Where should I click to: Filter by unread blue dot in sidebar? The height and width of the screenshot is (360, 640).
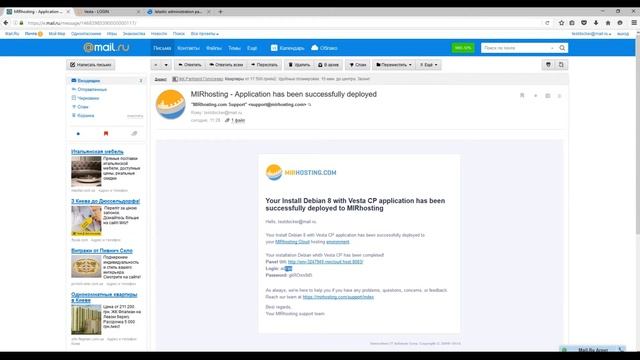[x=78, y=133]
